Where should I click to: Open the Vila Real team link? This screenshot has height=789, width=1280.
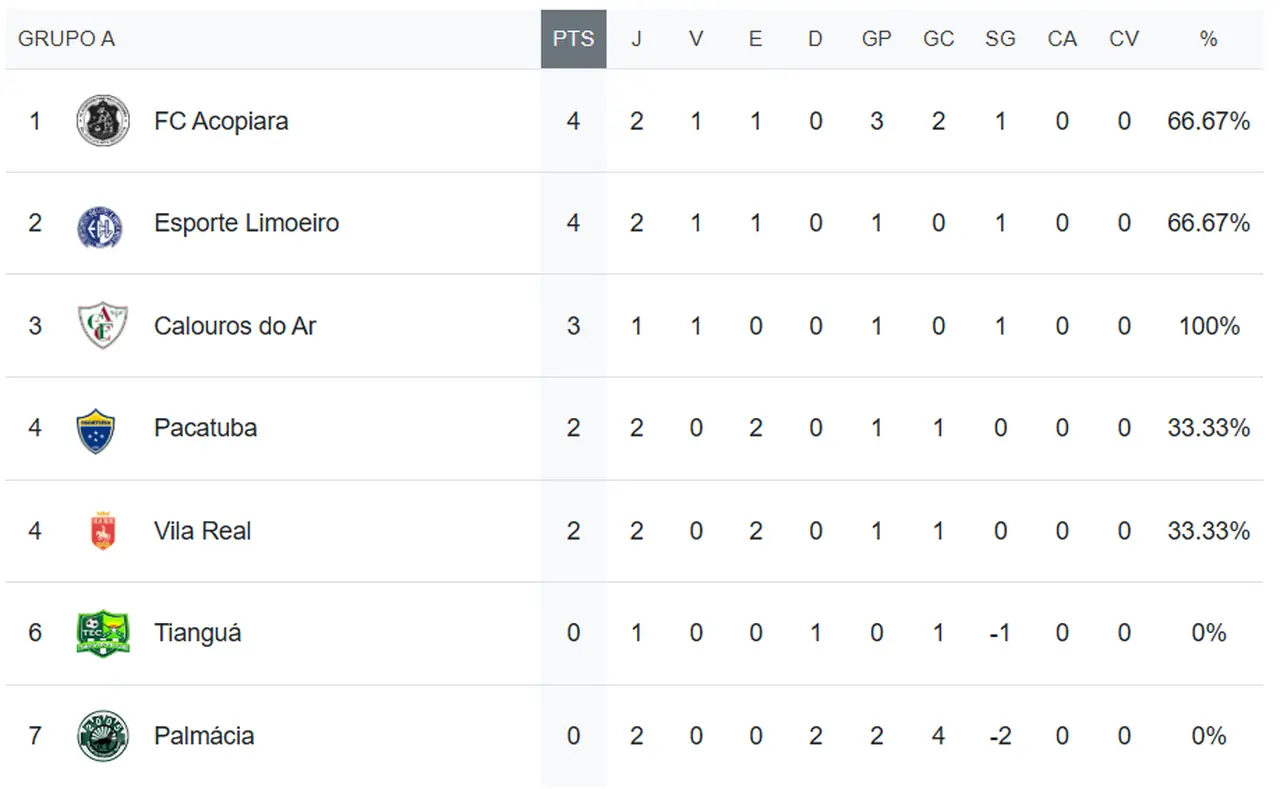pos(202,530)
